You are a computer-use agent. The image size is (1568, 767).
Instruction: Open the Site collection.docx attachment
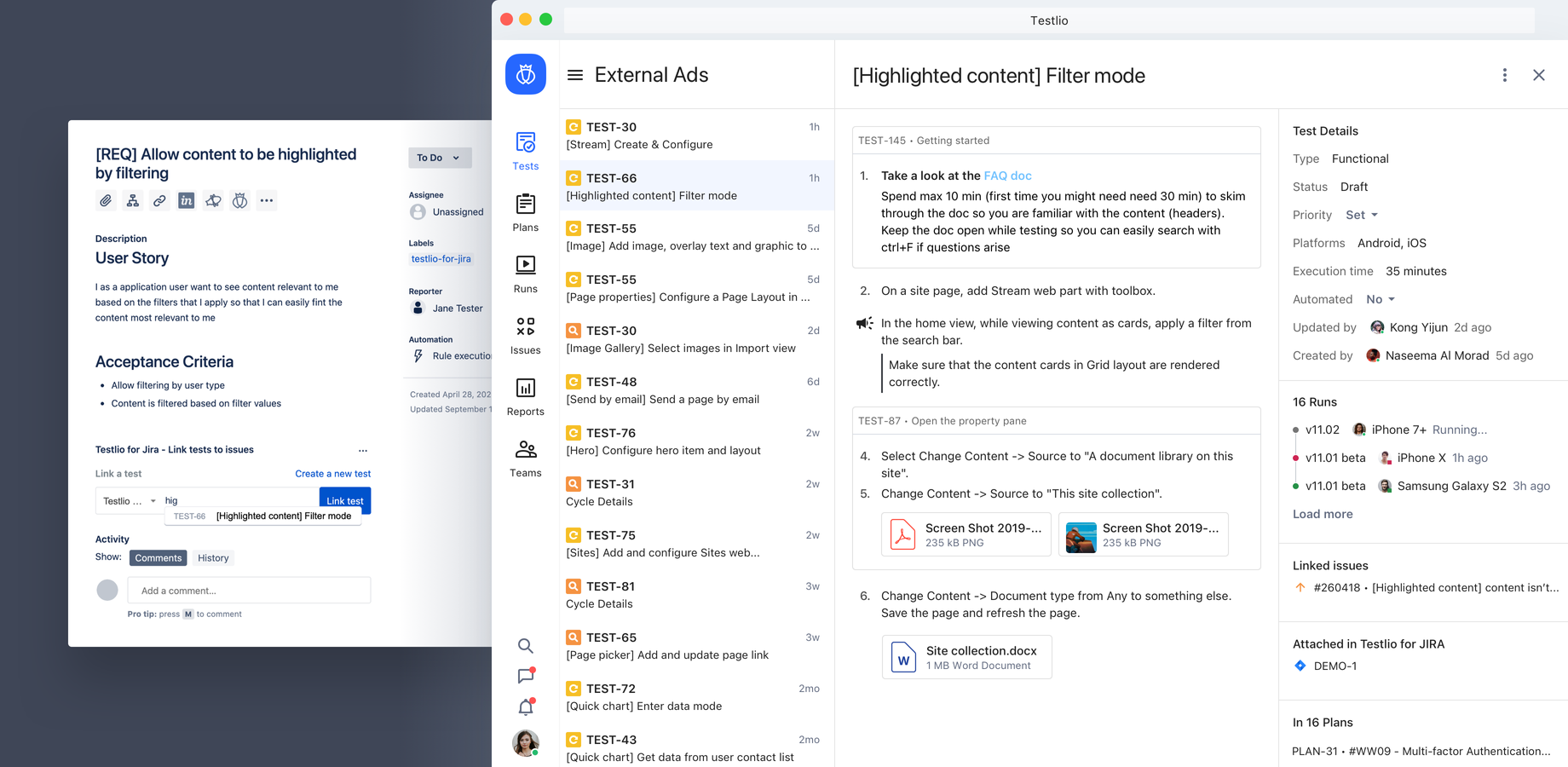(966, 657)
